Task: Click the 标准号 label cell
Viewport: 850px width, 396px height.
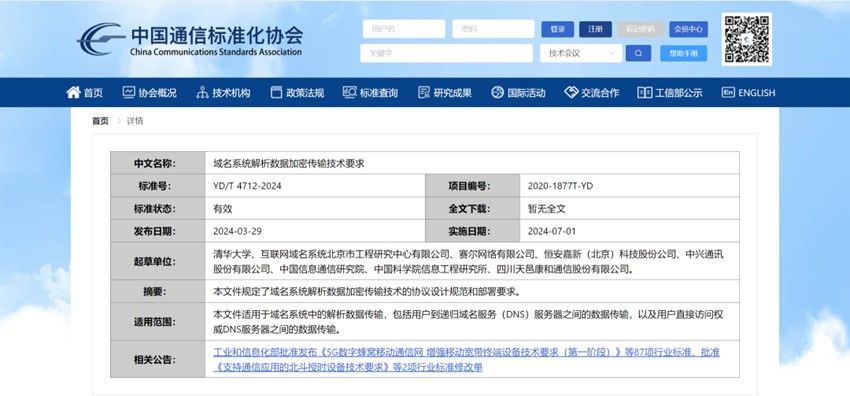Action: 158,186
